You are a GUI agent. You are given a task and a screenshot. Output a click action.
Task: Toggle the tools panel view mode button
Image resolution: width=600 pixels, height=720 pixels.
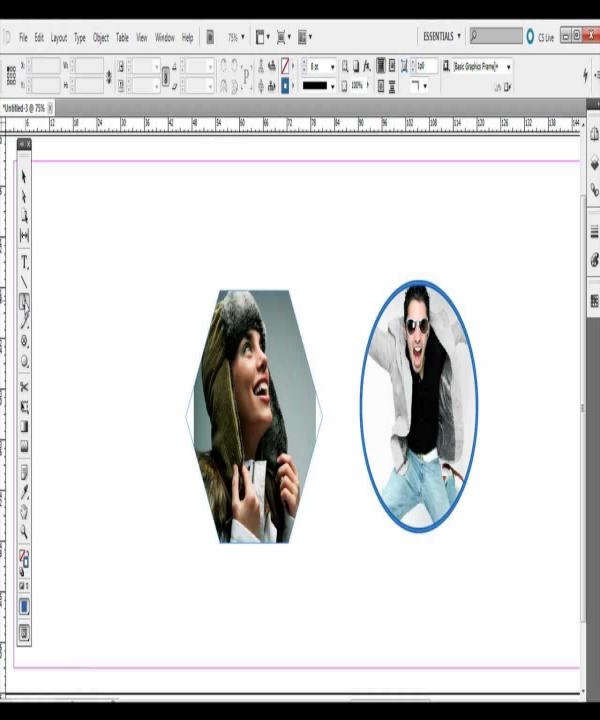pos(24,633)
